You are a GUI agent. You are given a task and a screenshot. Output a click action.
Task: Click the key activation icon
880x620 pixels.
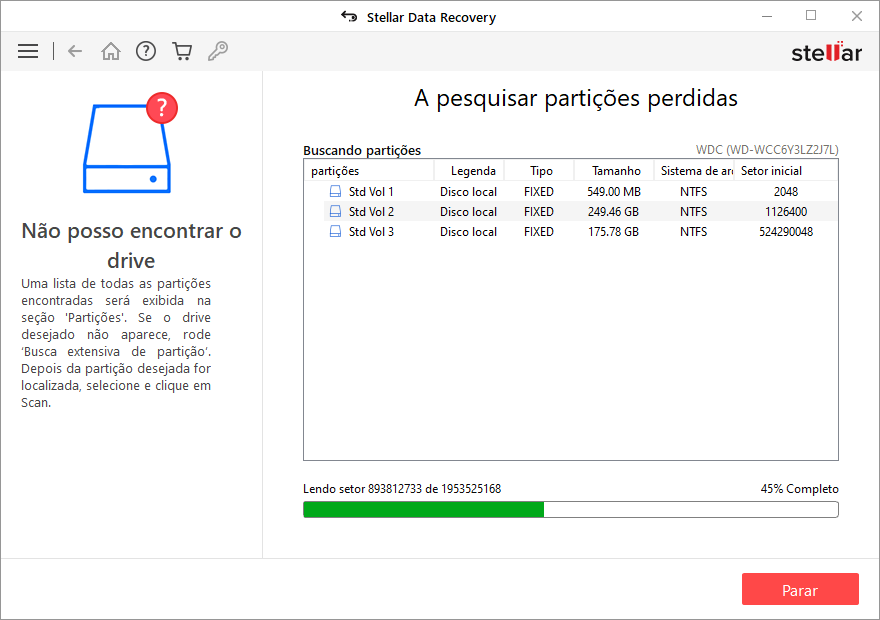point(218,52)
